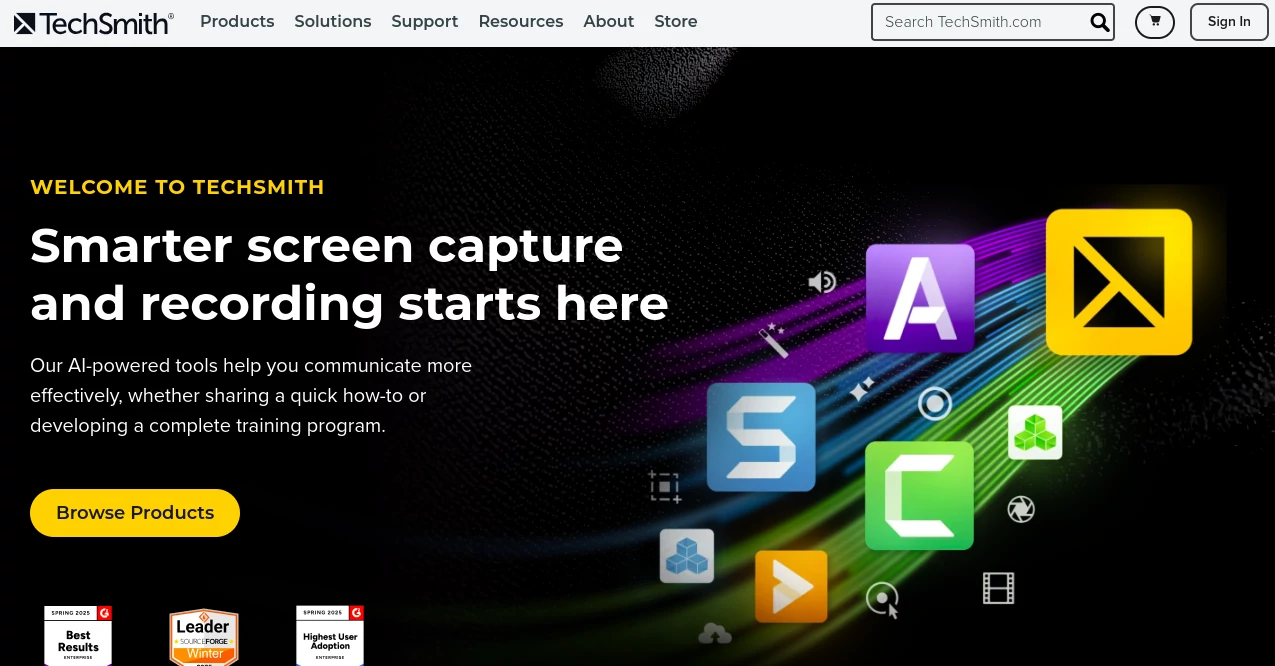
Task: Select Support from the navigation bar
Action: 424,21
